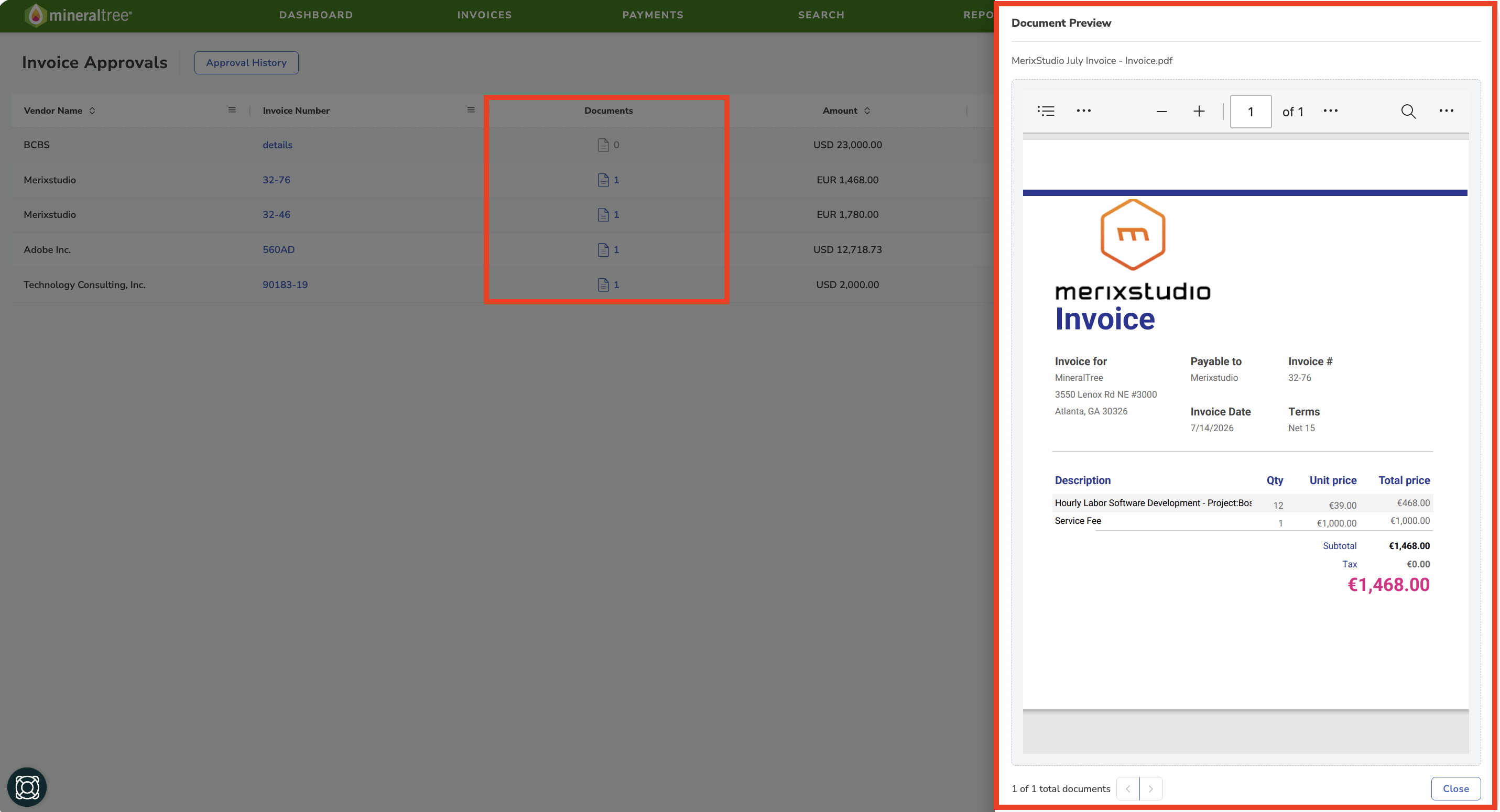Open the PDF outline sidebar list icon
Image resolution: width=1500 pixels, height=812 pixels.
click(x=1046, y=111)
